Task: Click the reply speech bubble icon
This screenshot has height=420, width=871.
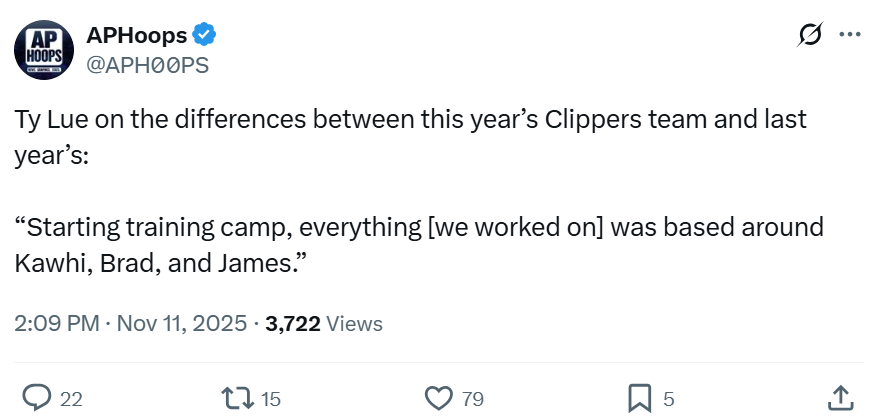Action: (37, 398)
